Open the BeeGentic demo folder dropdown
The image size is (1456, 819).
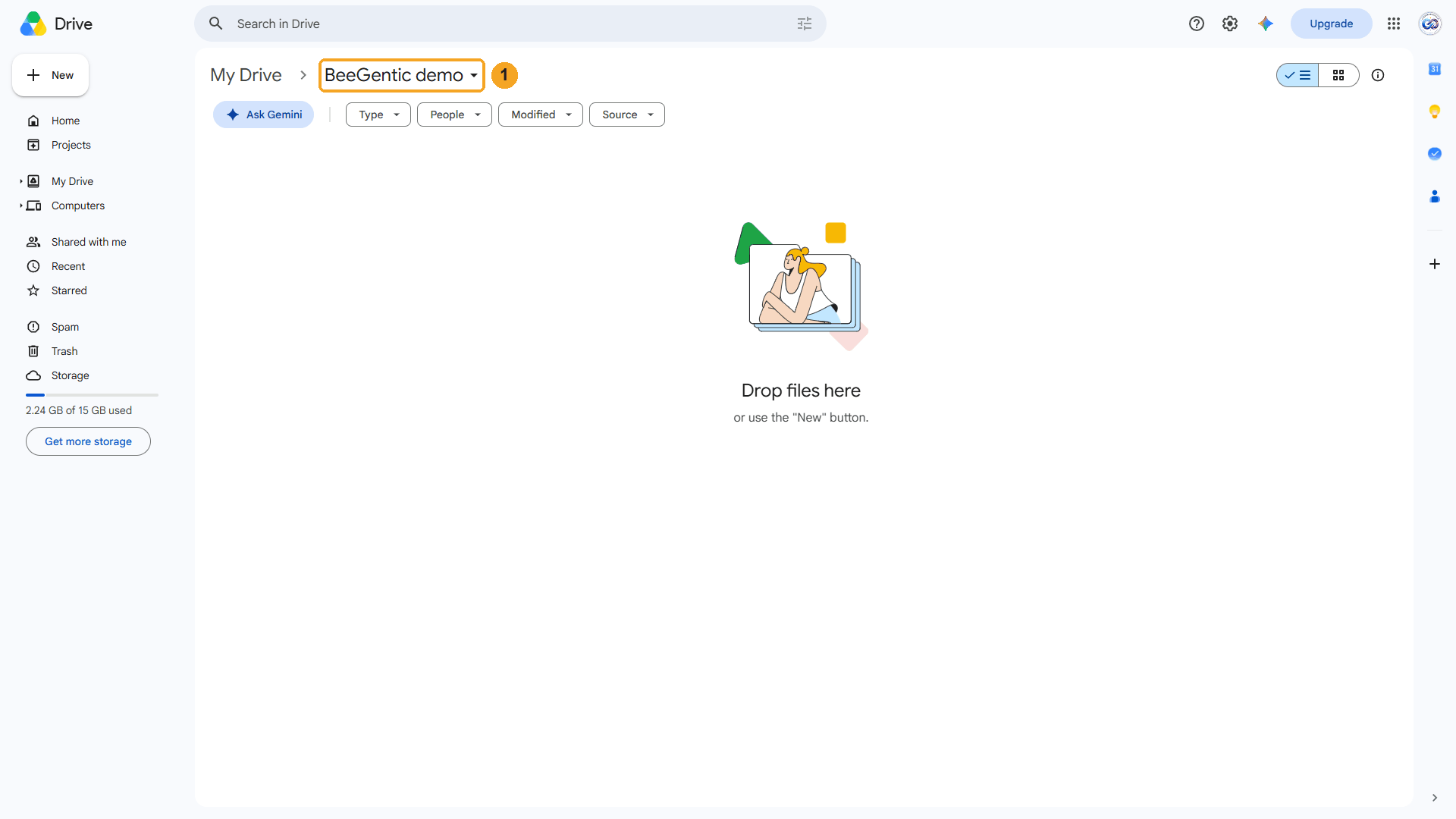(x=401, y=75)
